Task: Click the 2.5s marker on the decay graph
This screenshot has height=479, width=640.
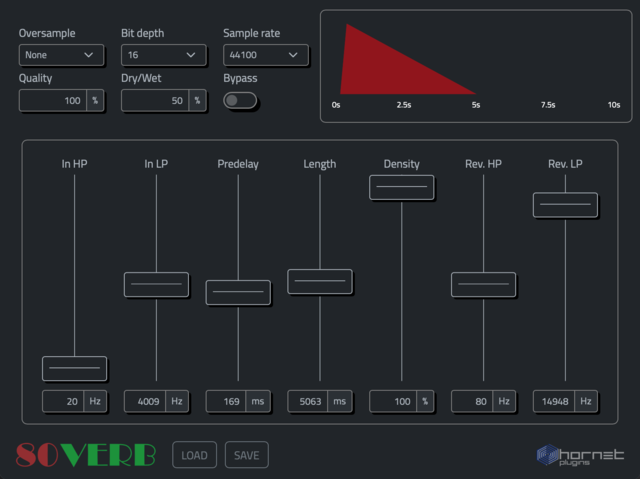Action: coord(404,105)
